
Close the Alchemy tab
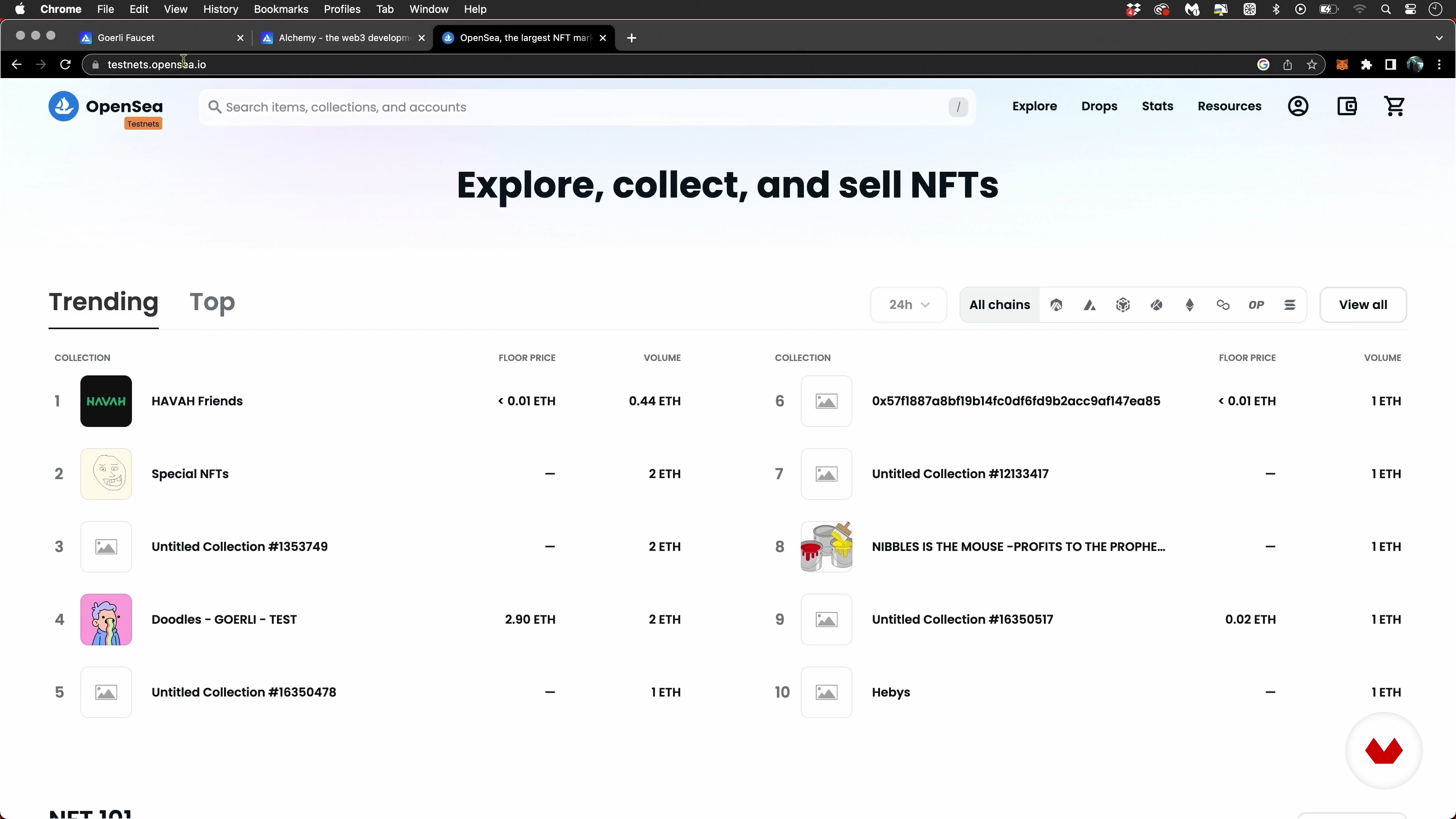click(x=422, y=38)
